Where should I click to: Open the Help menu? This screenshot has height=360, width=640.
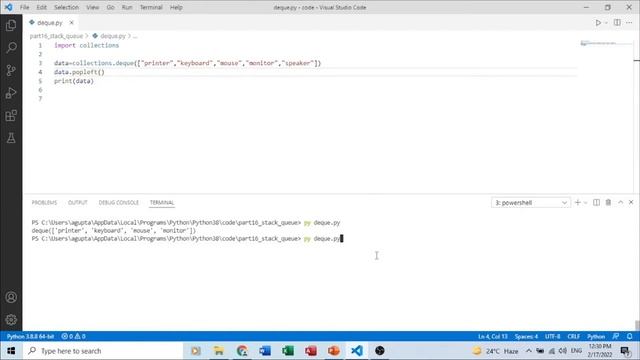176,7
